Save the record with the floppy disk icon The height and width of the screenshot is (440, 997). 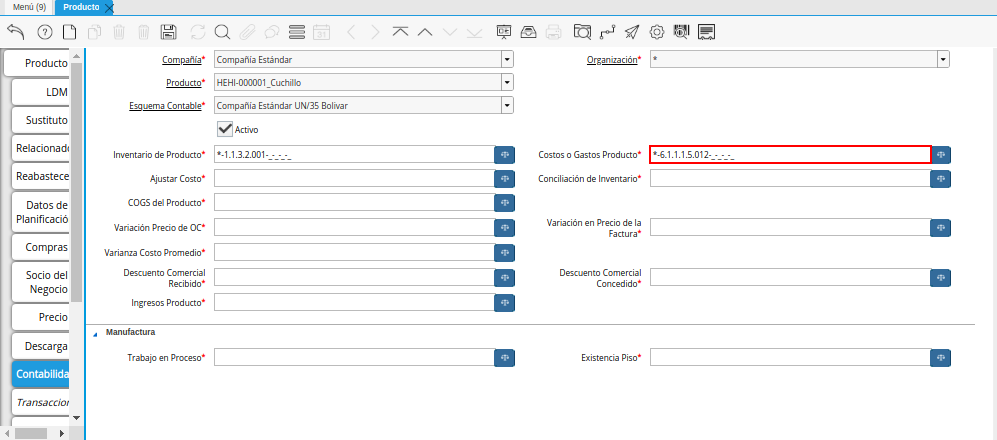tap(169, 31)
